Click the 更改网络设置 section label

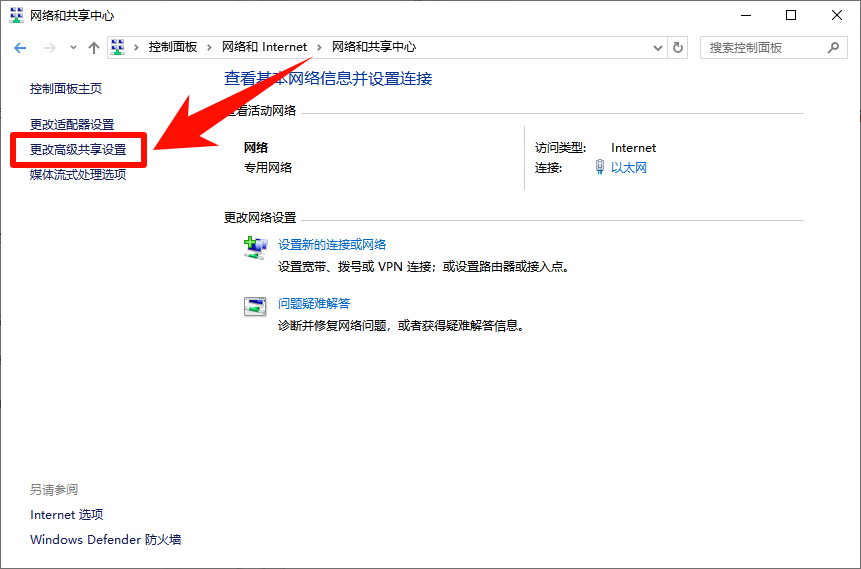pyautogui.click(x=260, y=217)
